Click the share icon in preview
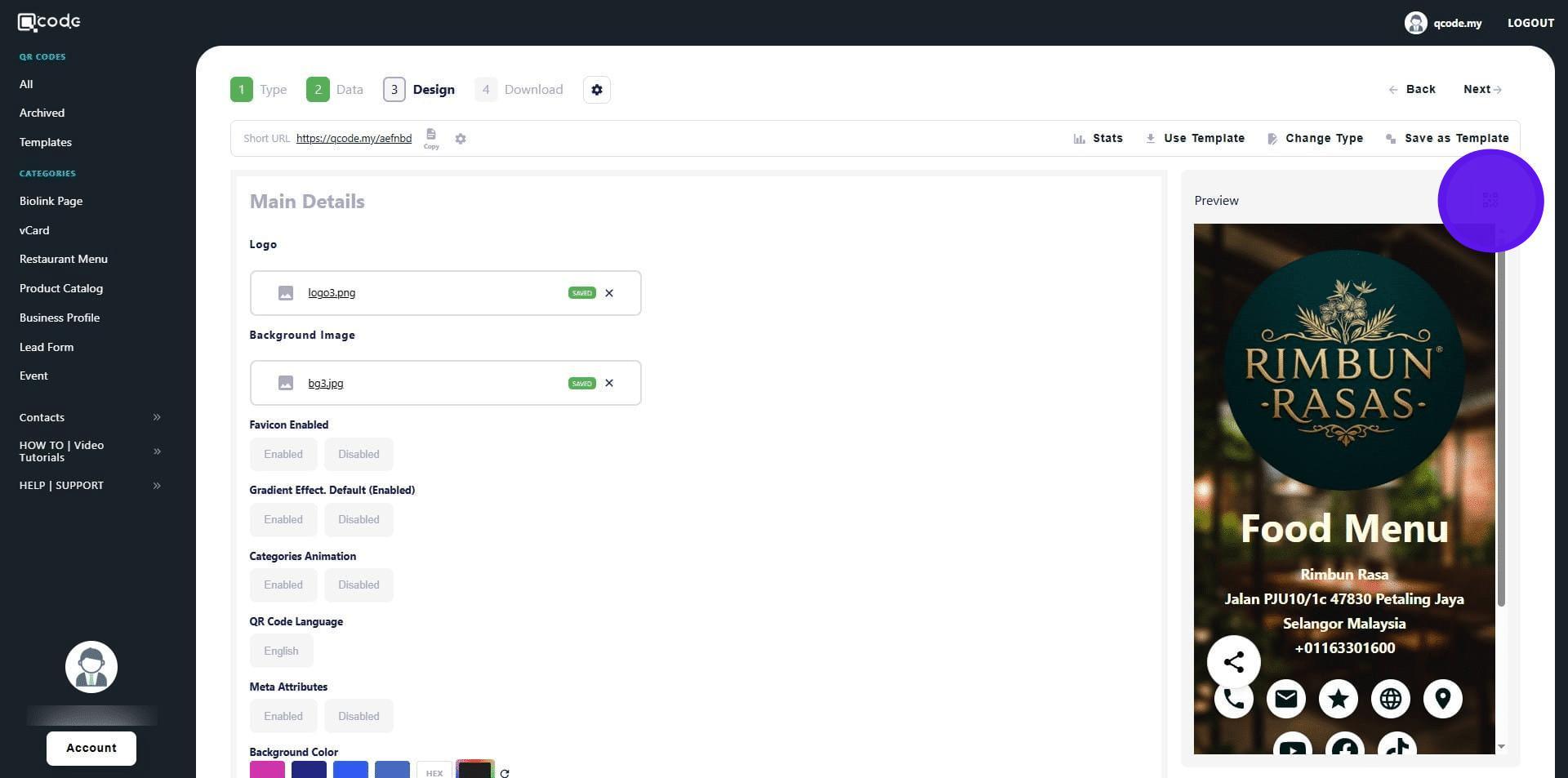1568x778 pixels. pos(1233,662)
